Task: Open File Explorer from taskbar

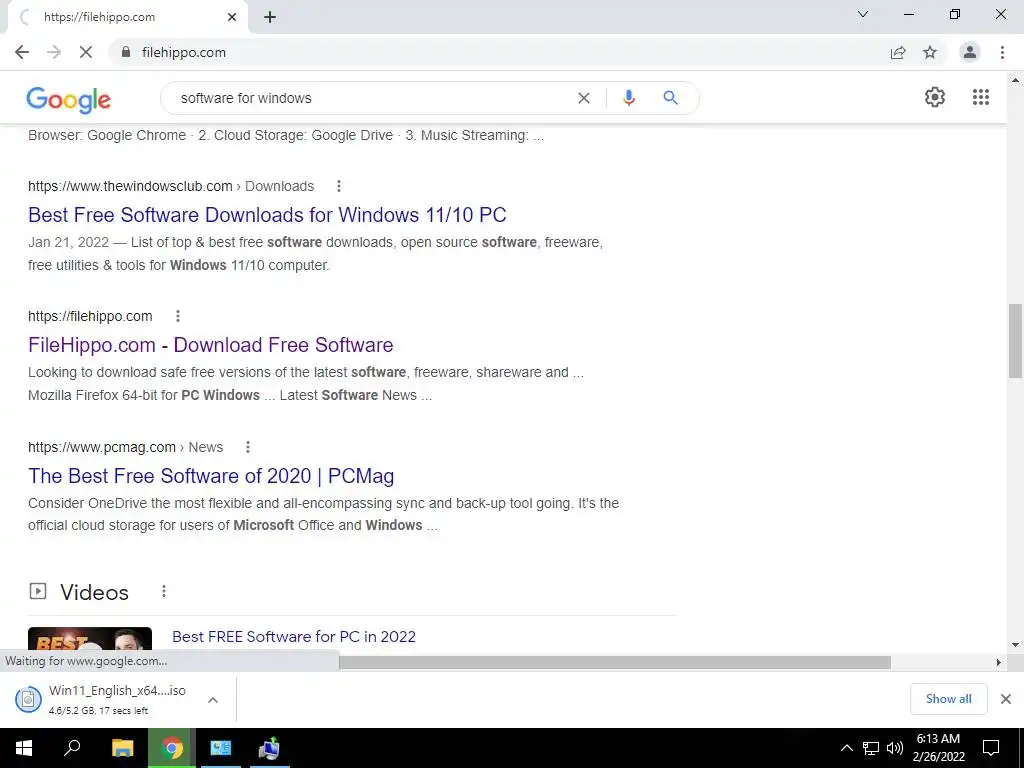Action: pyautogui.click(x=122, y=748)
